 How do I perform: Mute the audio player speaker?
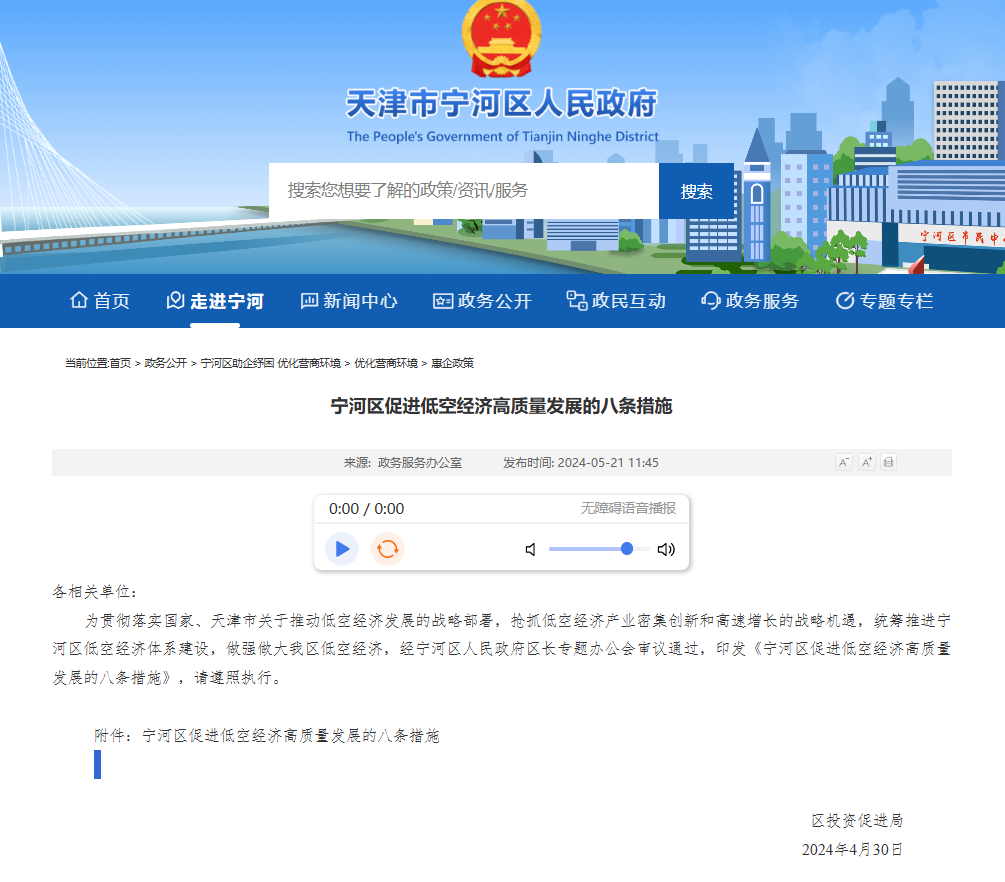[531, 548]
